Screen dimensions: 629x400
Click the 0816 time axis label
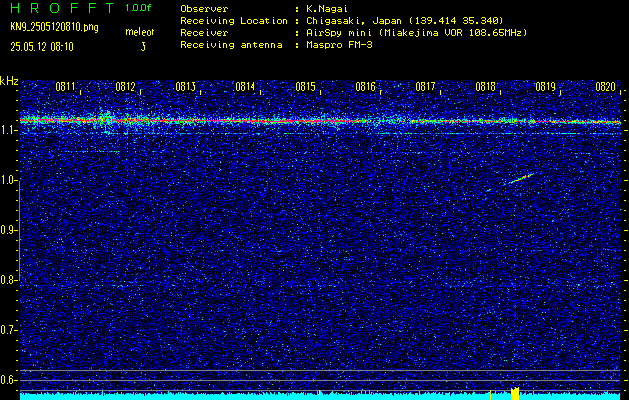[x=365, y=87]
